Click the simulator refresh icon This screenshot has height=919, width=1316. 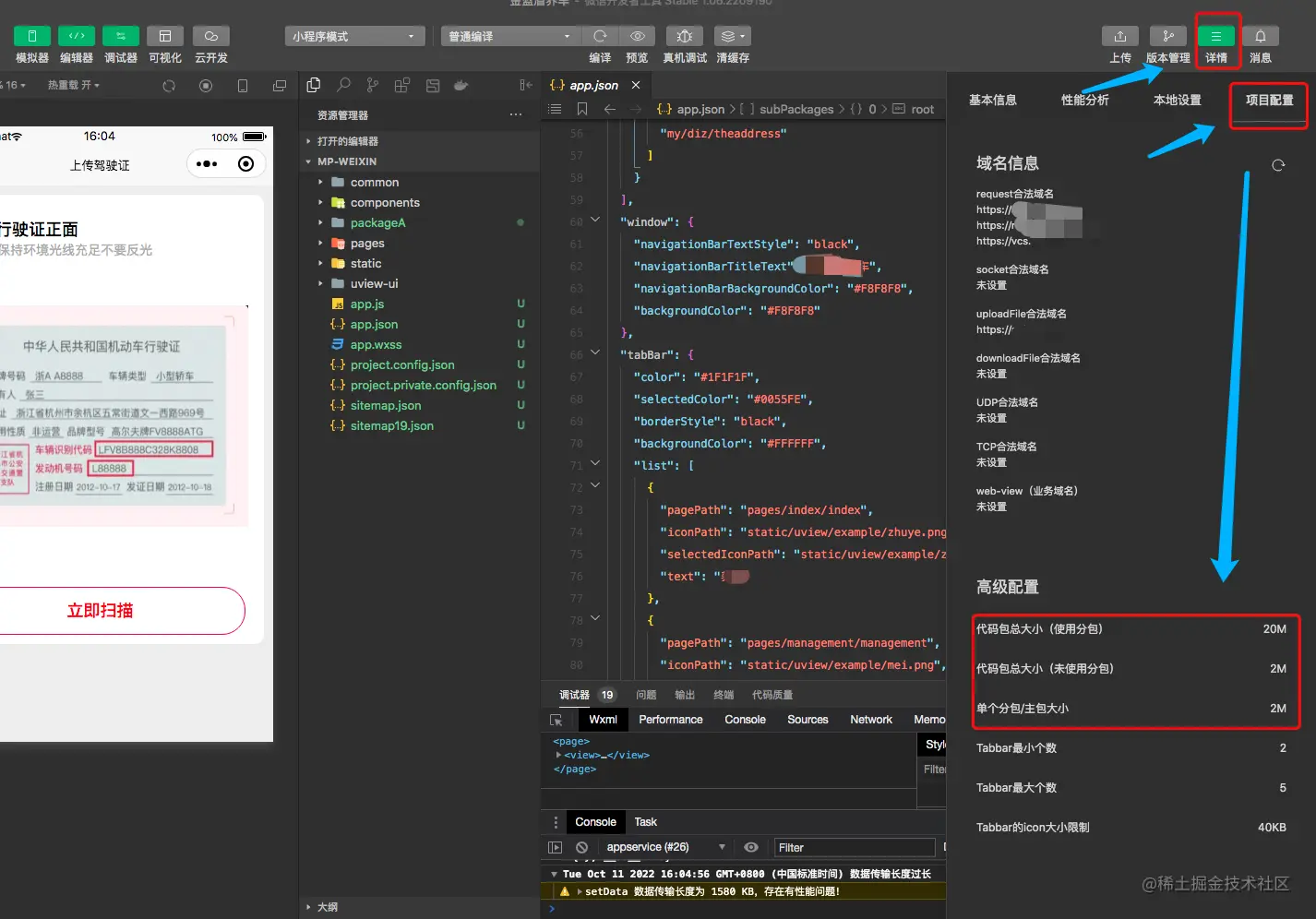[x=169, y=86]
